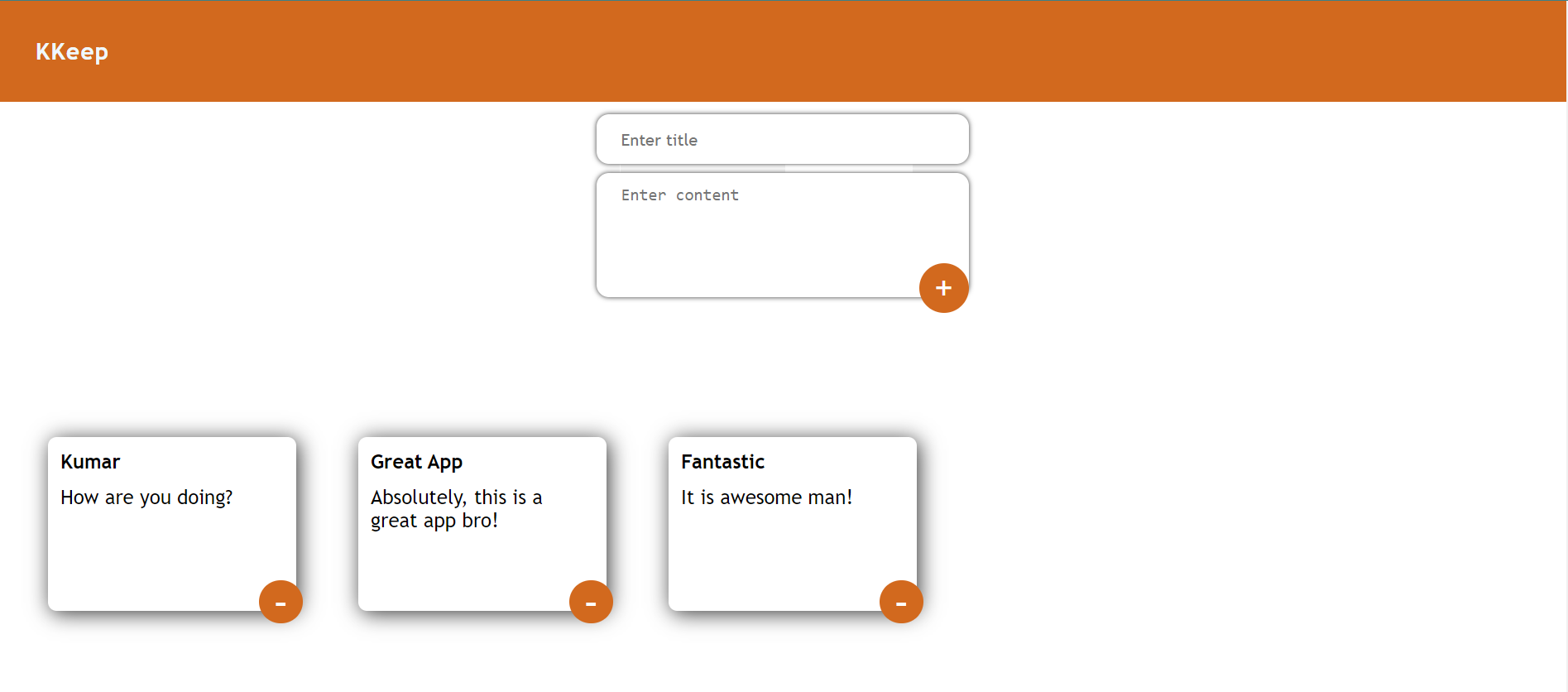Click empty space inside the Kumar note card
This screenshot has width=1568, height=692.
[x=149, y=563]
